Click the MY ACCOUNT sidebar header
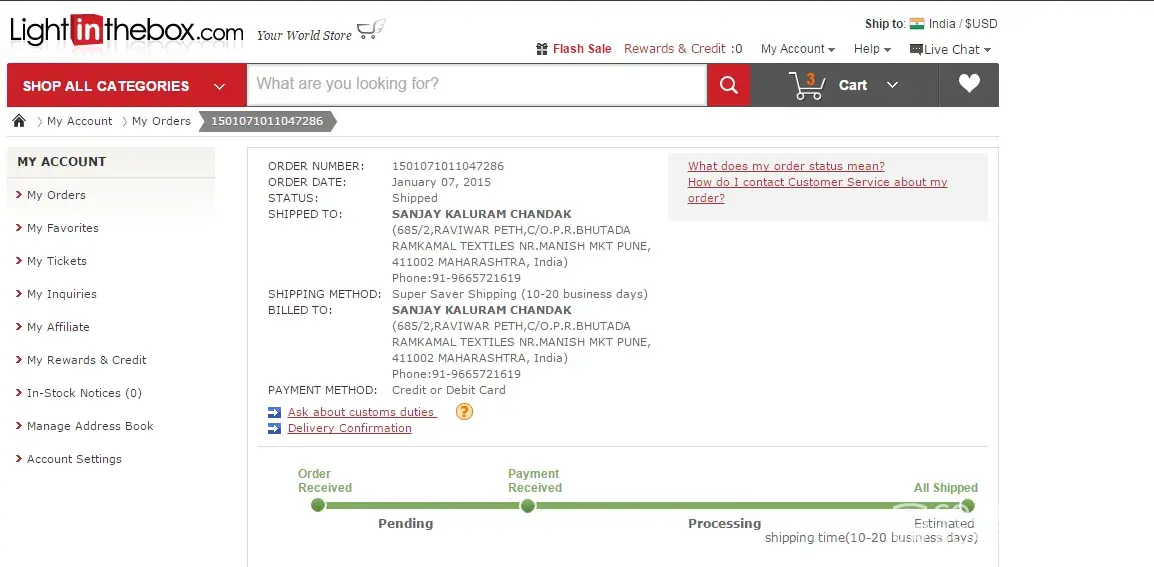Image resolution: width=1154 pixels, height=567 pixels. coord(111,162)
